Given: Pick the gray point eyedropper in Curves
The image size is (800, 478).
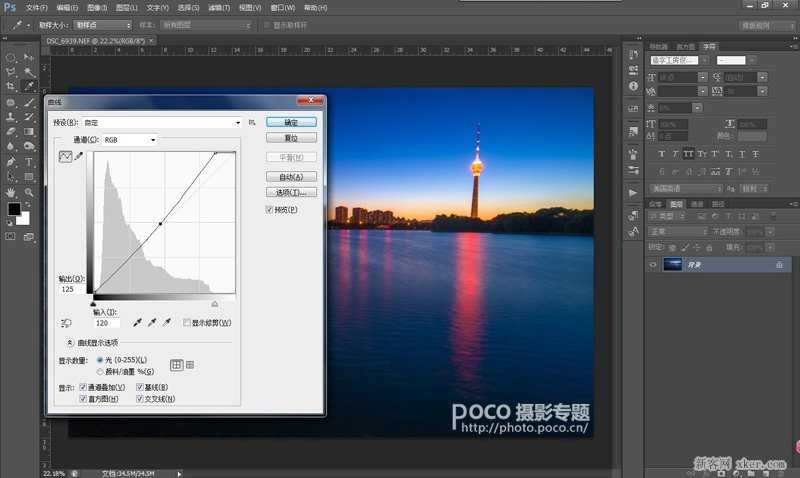Looking at the screenshot, I should pyautogui.click(x=152, y=322).
